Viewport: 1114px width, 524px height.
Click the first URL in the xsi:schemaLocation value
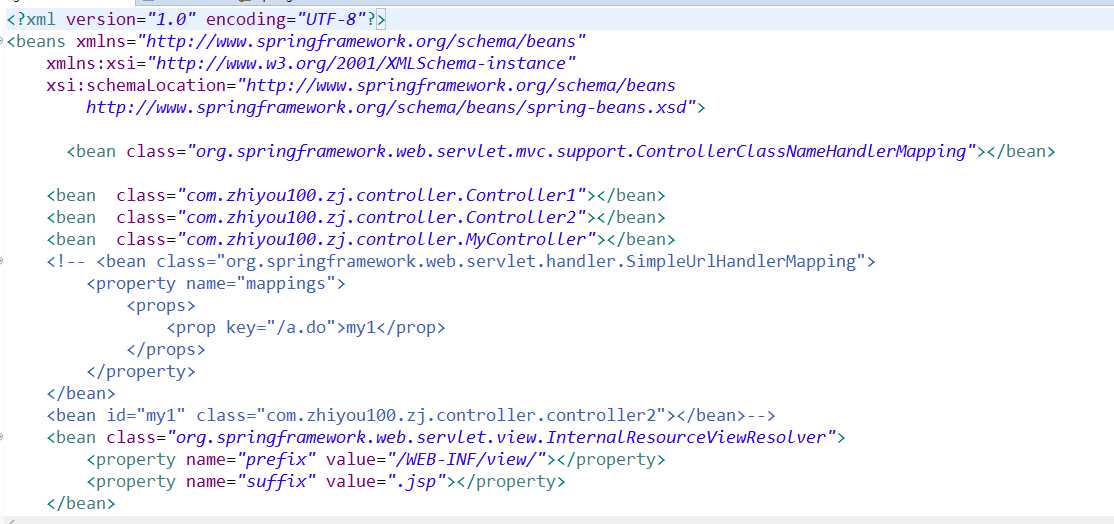click(461, 85)
